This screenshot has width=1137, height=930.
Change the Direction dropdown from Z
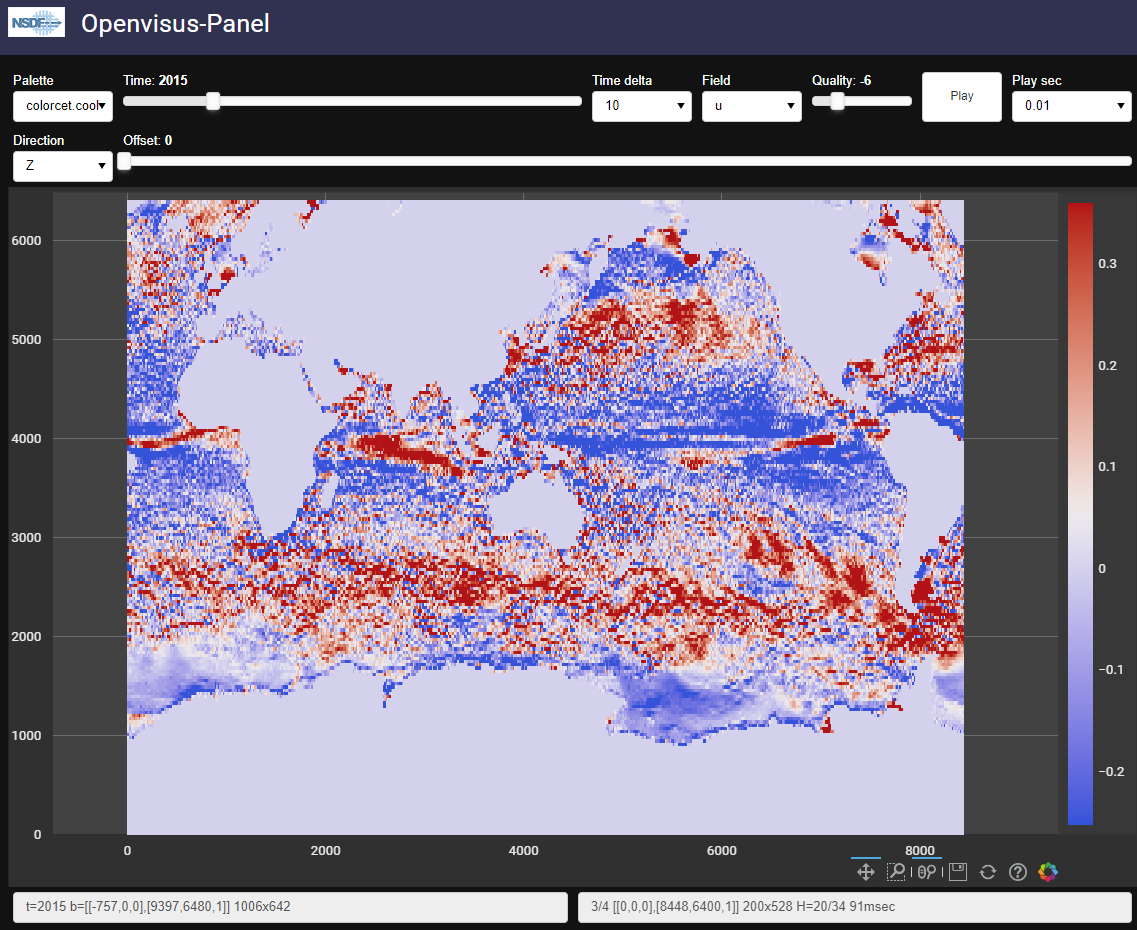pyautogui.click(x=63, y=166)
